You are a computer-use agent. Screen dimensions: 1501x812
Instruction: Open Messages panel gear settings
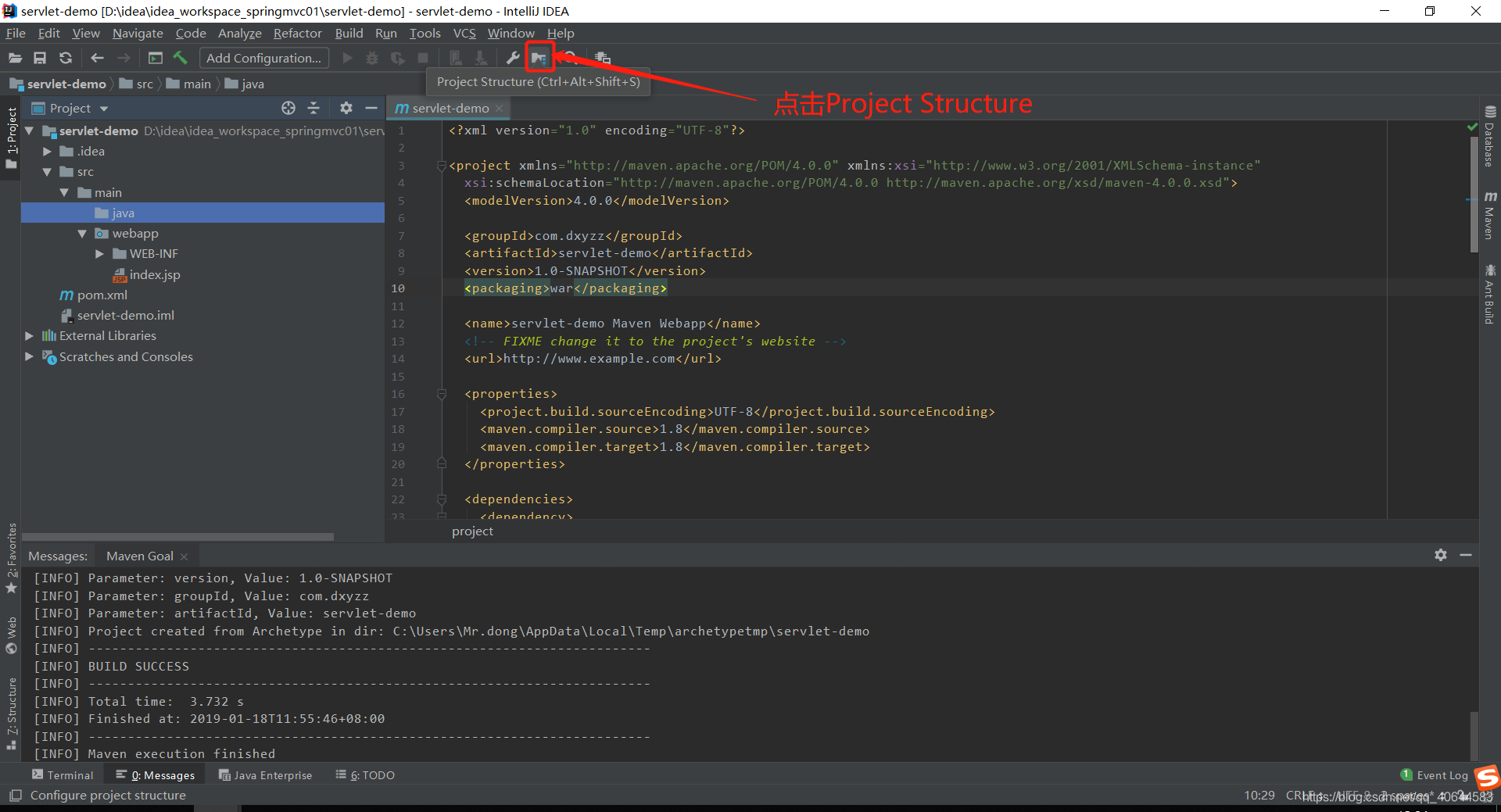tap(1441, 555)
